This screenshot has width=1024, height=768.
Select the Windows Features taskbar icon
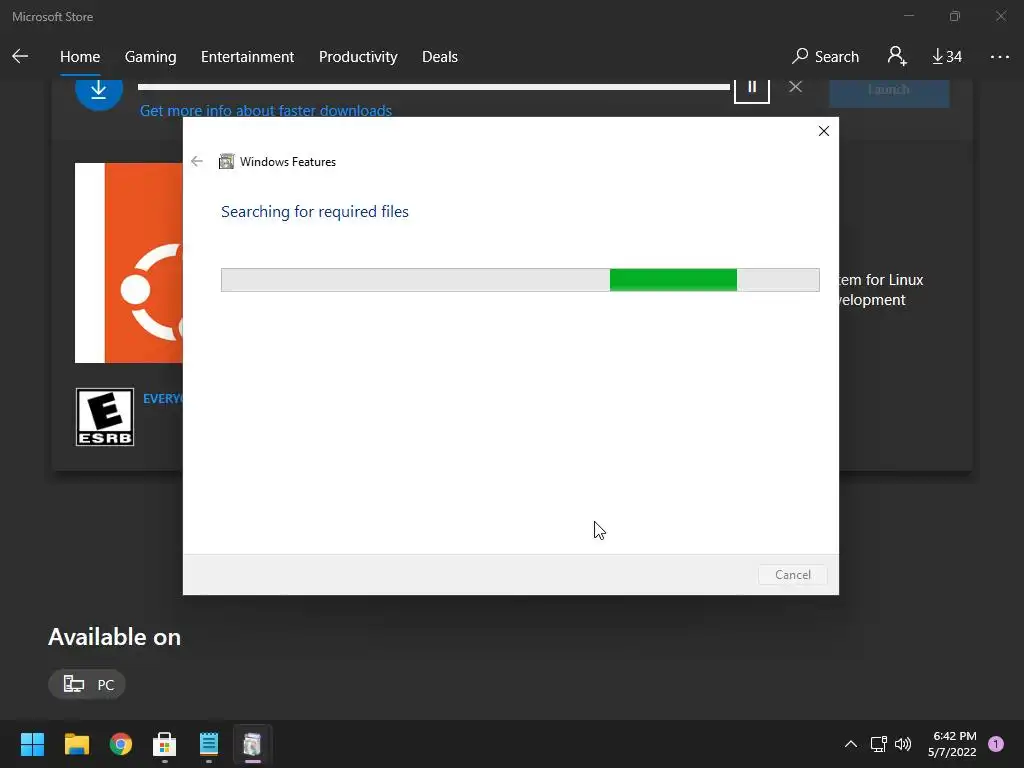tap(252, 744)
